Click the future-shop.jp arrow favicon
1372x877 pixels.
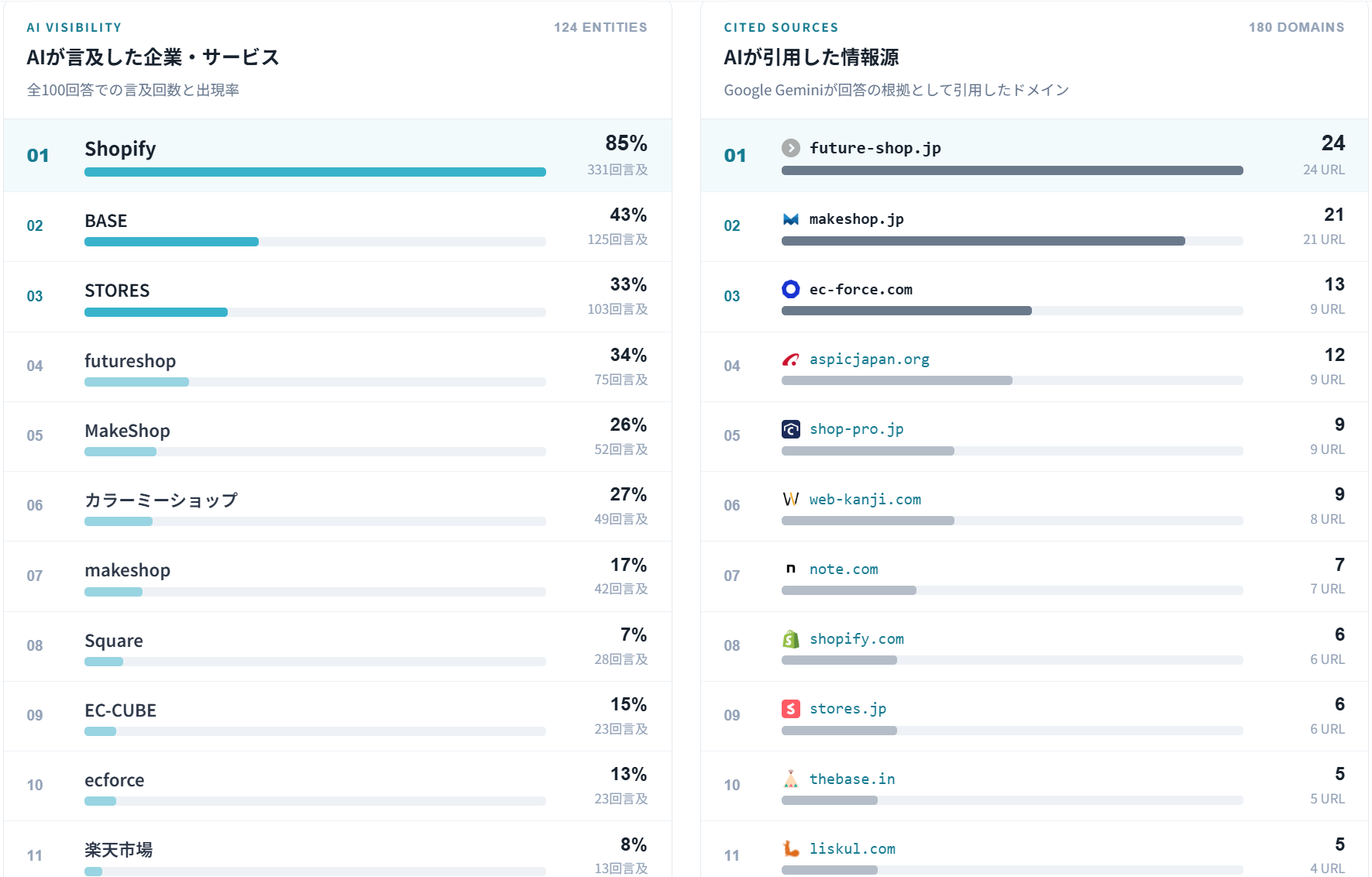point(790,148)
